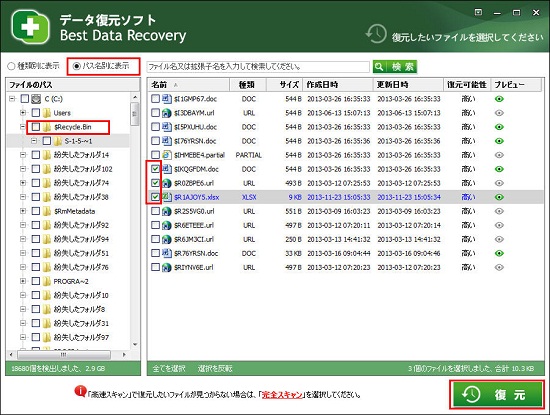Click the clock history icon in the header
This screenshot has width=550, height=415.
[x=376, y=34]
